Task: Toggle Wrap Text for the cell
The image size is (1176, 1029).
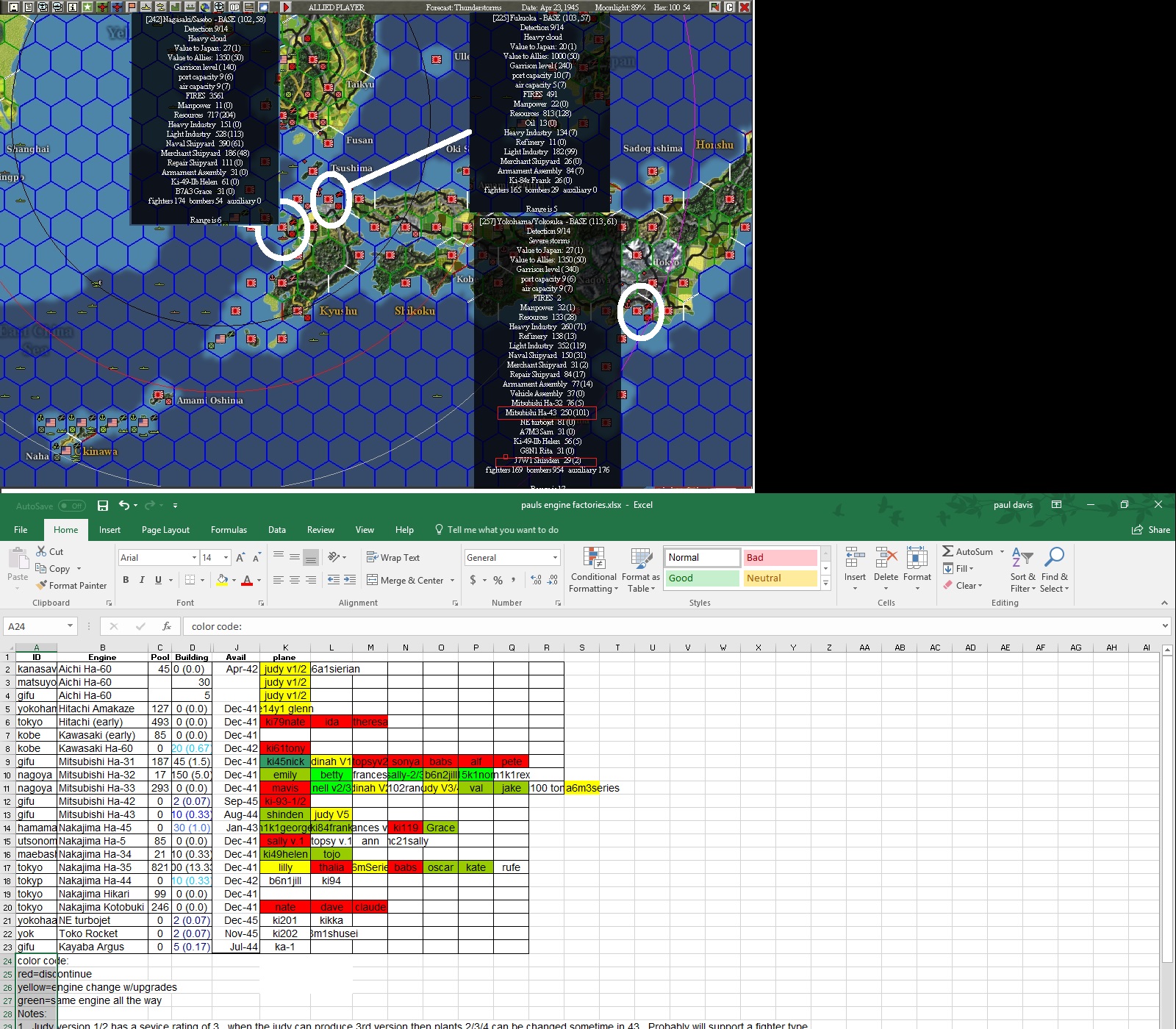Action: (393, 558)
